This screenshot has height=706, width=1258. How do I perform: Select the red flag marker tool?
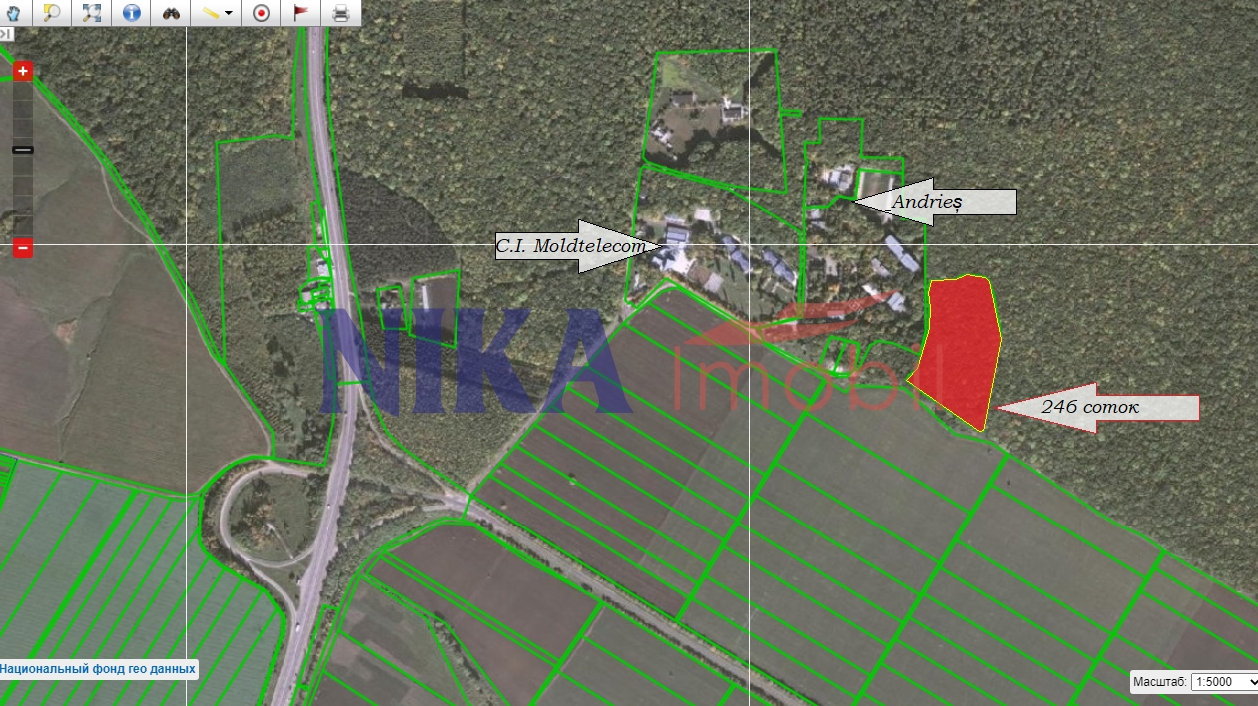300,13
